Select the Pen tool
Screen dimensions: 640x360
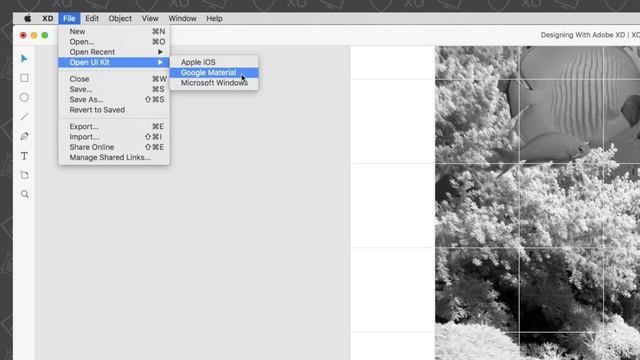pos(24,136)
